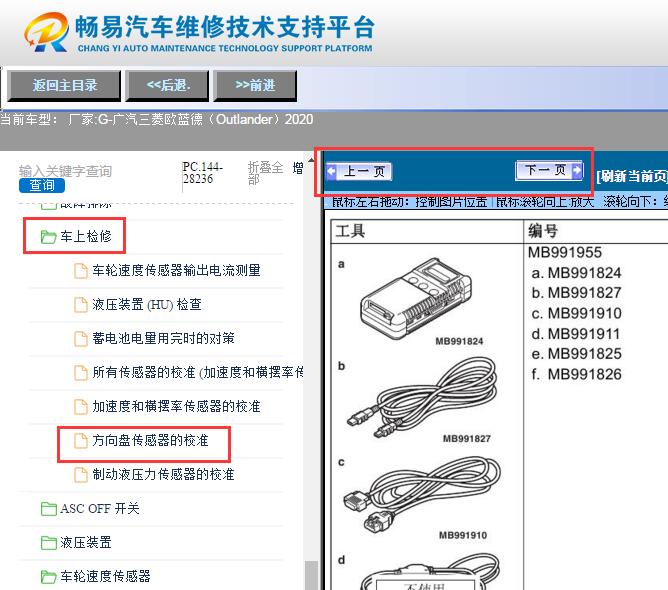Open 制动液压力传感器的校准 document
Image resolution: width=668 pixels, height=590 pixels.
163,475
